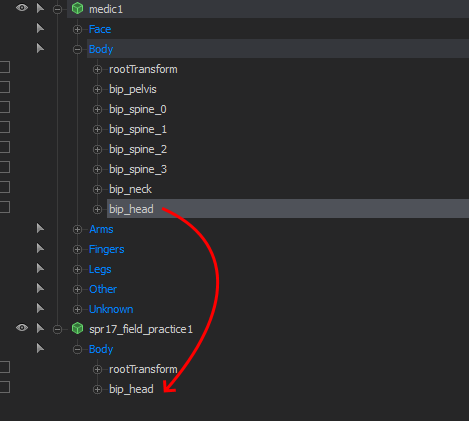Select the bip_spine_0 control
This screenshot has height=421, width=469.
click(138, 110)
